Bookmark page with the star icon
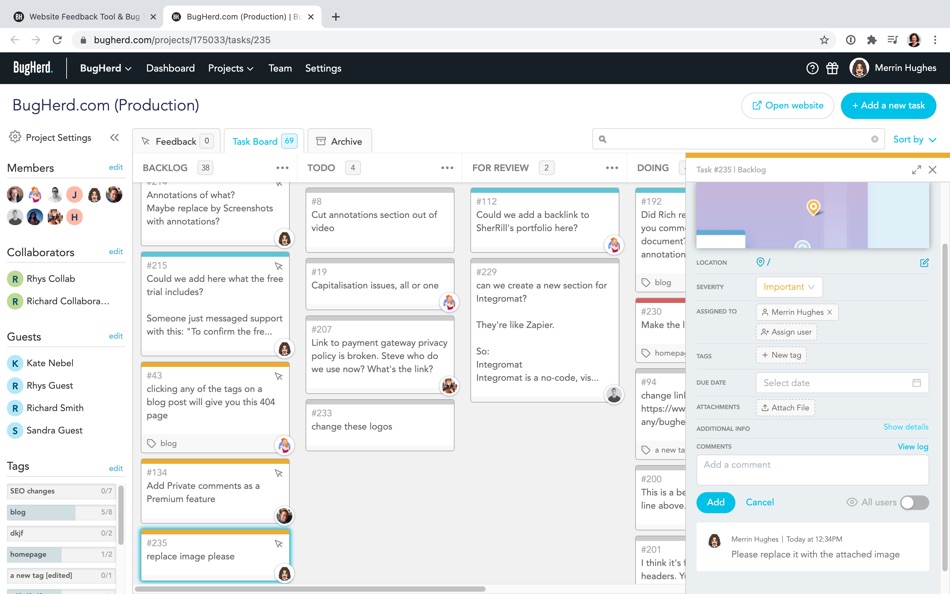950x594 pixels. 824,40
